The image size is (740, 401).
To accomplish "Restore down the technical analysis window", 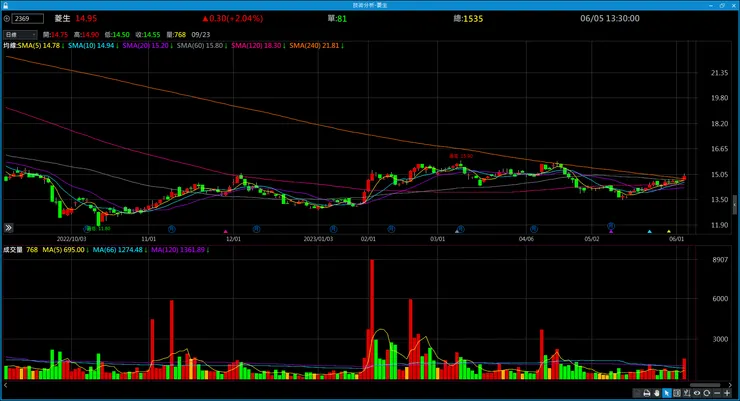I will pyautogui.click(x=722, y=5).
